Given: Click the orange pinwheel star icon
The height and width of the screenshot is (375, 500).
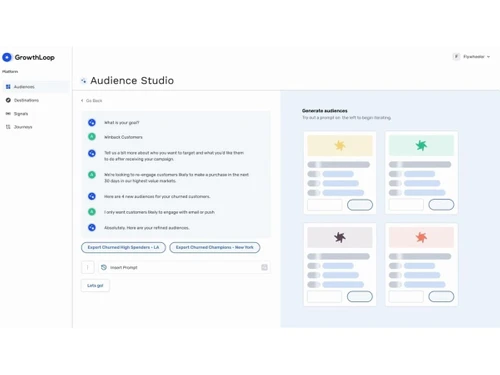Looking at the screenshot, I should pyautogui.click(x=421, y=237).
